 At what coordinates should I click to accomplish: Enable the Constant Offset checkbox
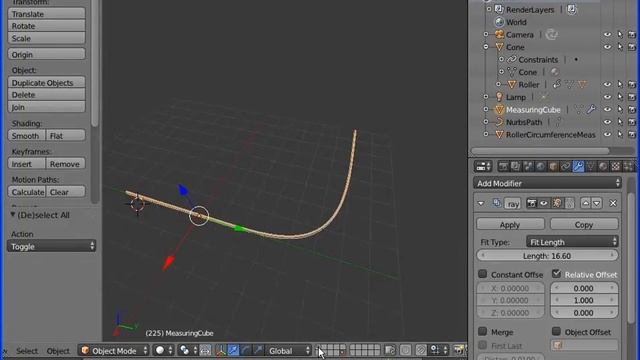482,273
